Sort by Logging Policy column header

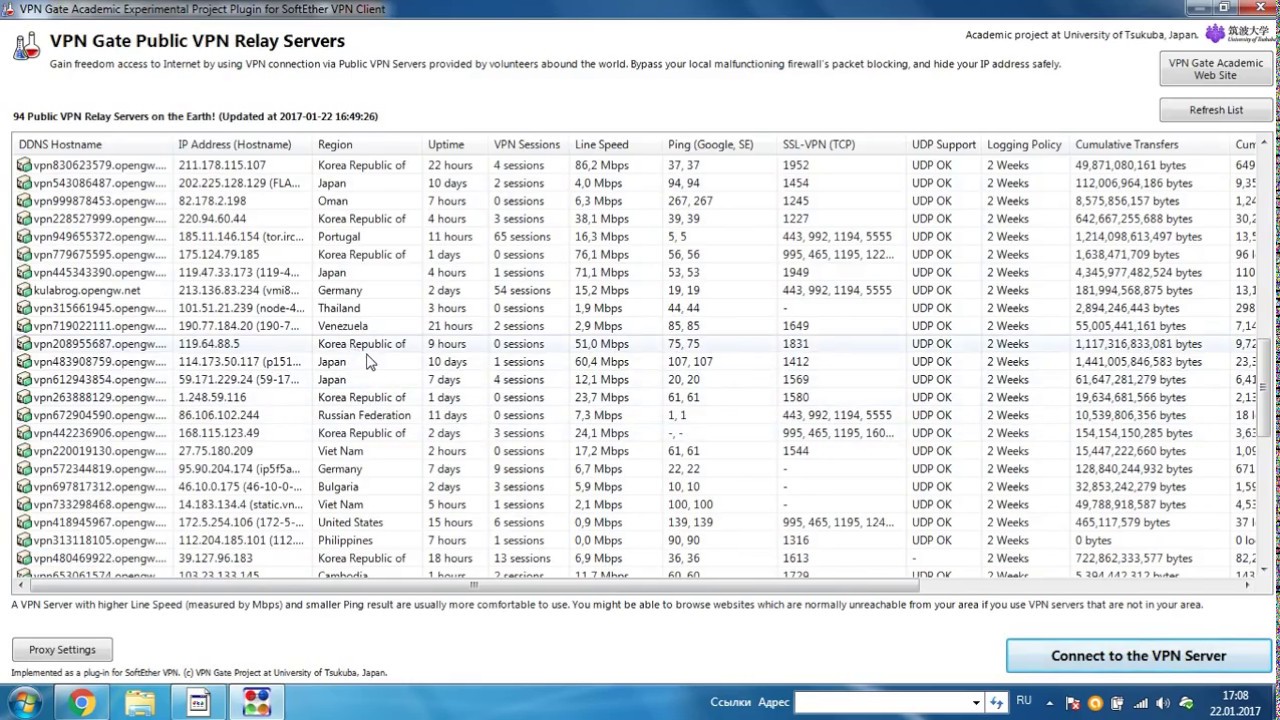[1024, 145]
